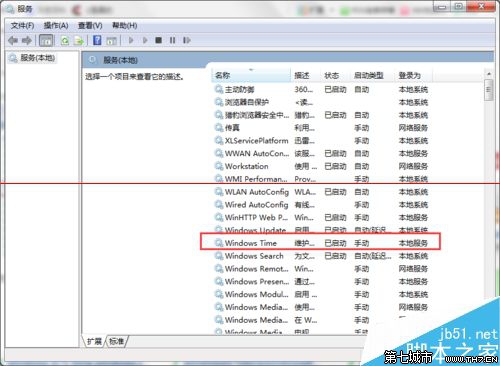Select the Windows Time service row

click(321, 243)
